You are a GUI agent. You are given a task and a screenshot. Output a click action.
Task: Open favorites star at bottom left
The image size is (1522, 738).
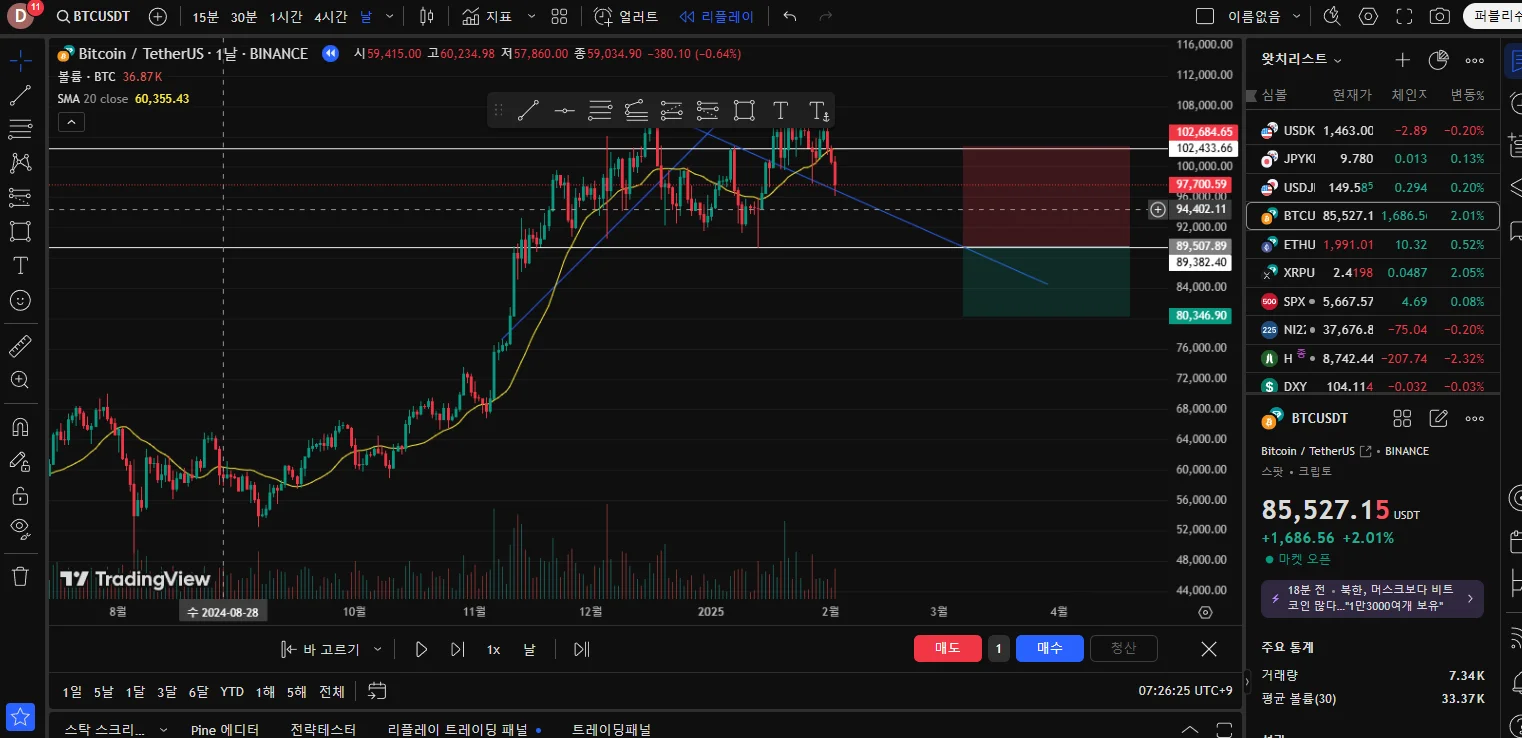tap(20, 717)
